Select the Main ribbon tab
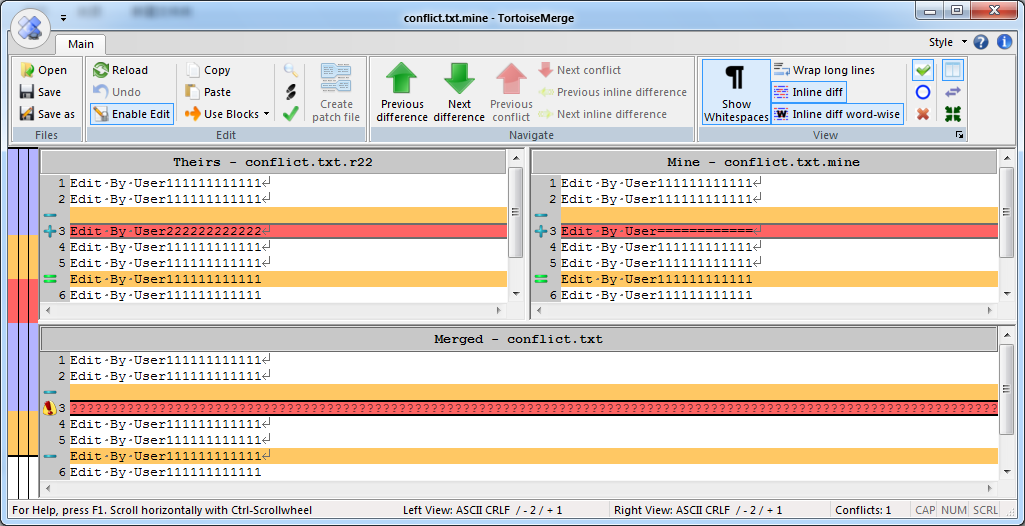 pos(81,44)
